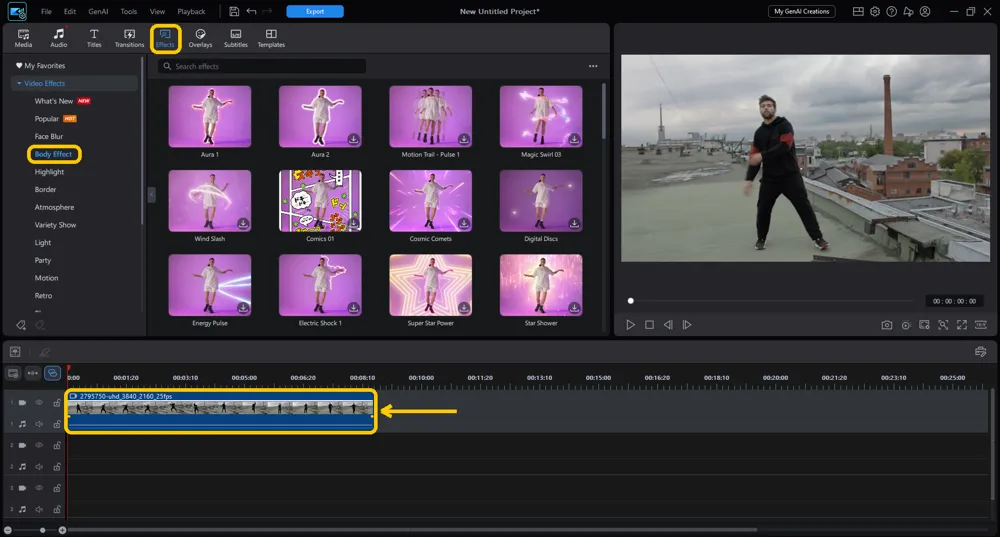Open the View menu
The width and height of the screenshot is (1000, 537).
[x=157, y=11]
